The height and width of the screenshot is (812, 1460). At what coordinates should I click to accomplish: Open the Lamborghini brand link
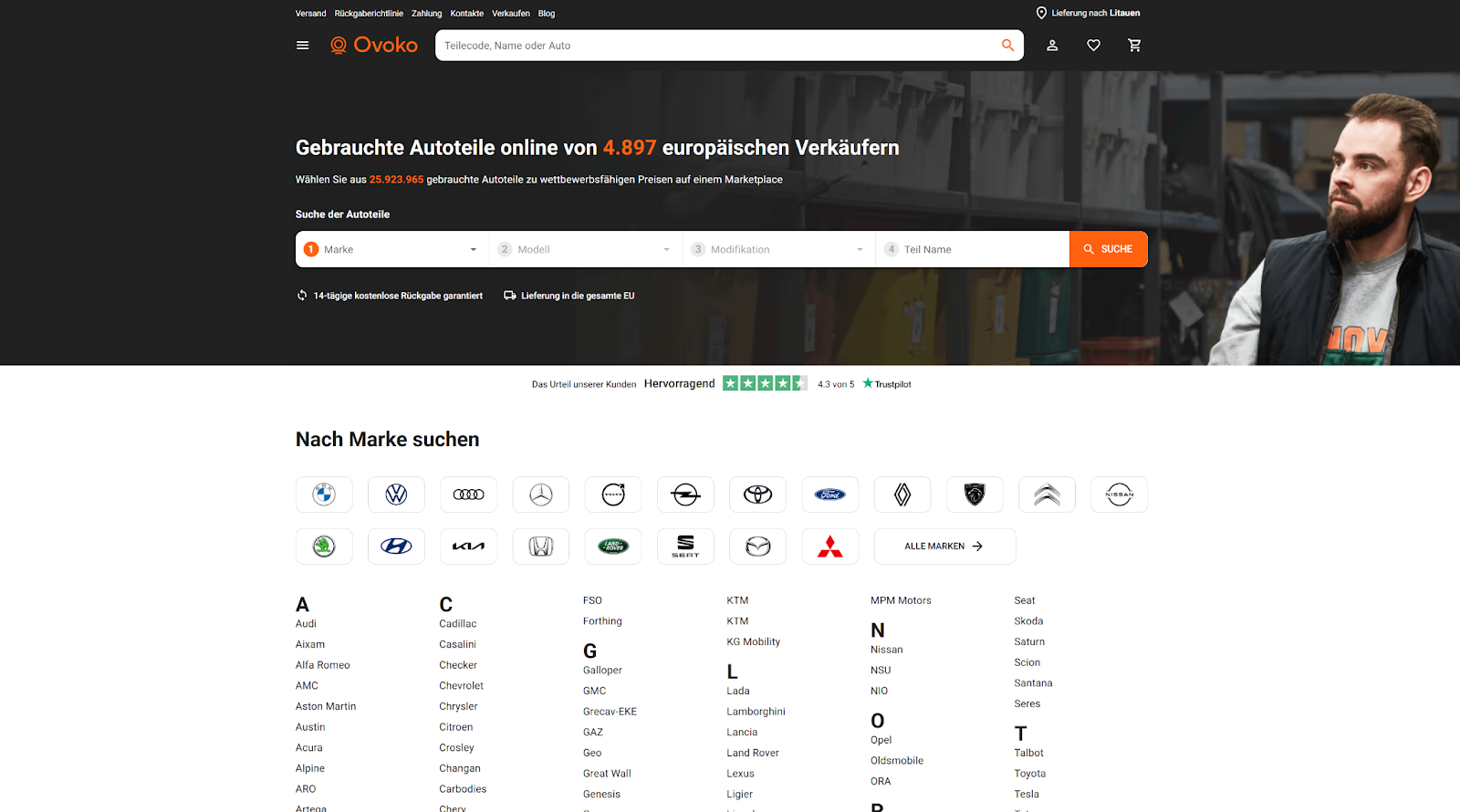pyautogui.click(x=756, y=712)
